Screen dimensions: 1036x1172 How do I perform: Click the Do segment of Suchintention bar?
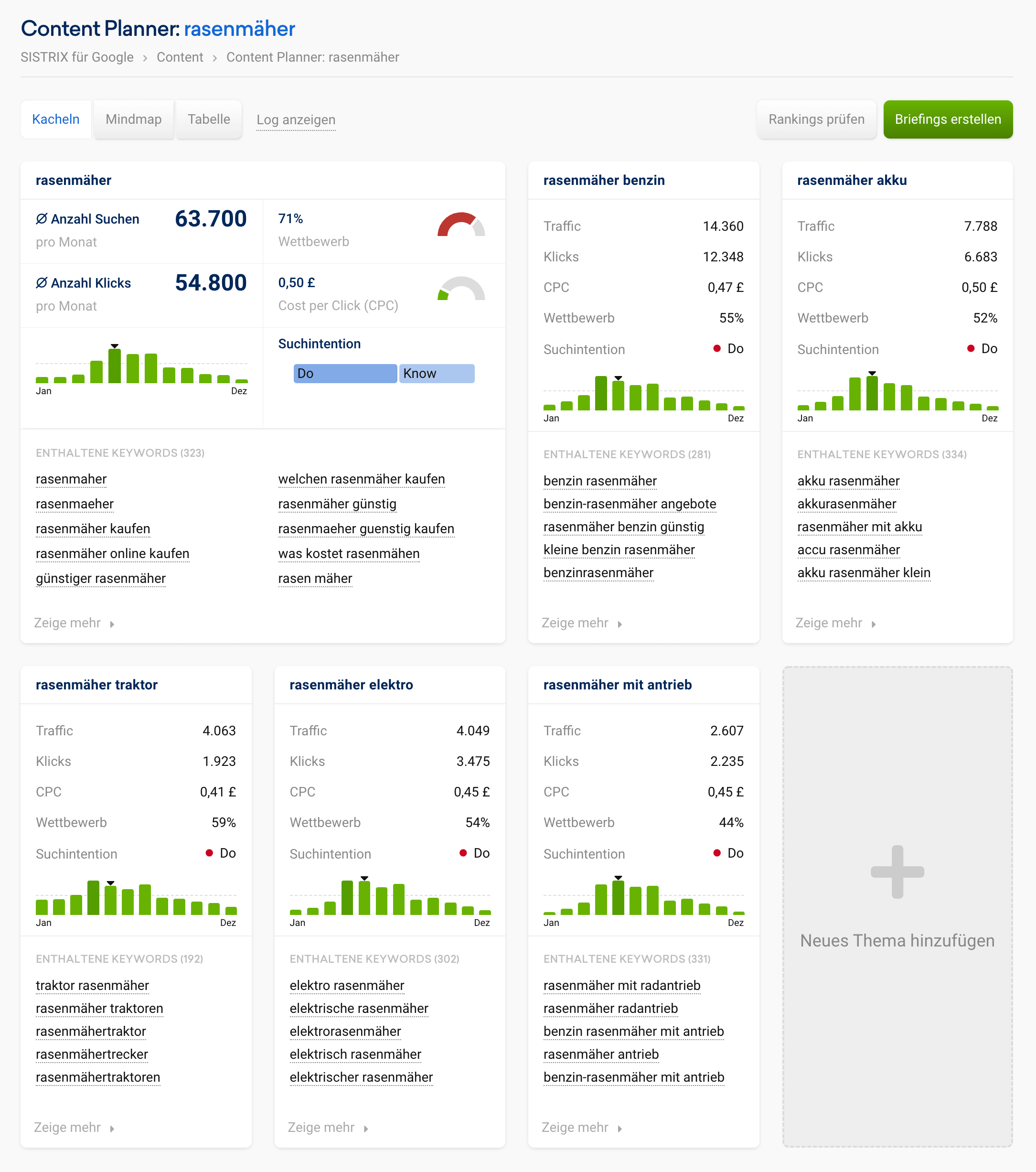click(x=344, y=374)
